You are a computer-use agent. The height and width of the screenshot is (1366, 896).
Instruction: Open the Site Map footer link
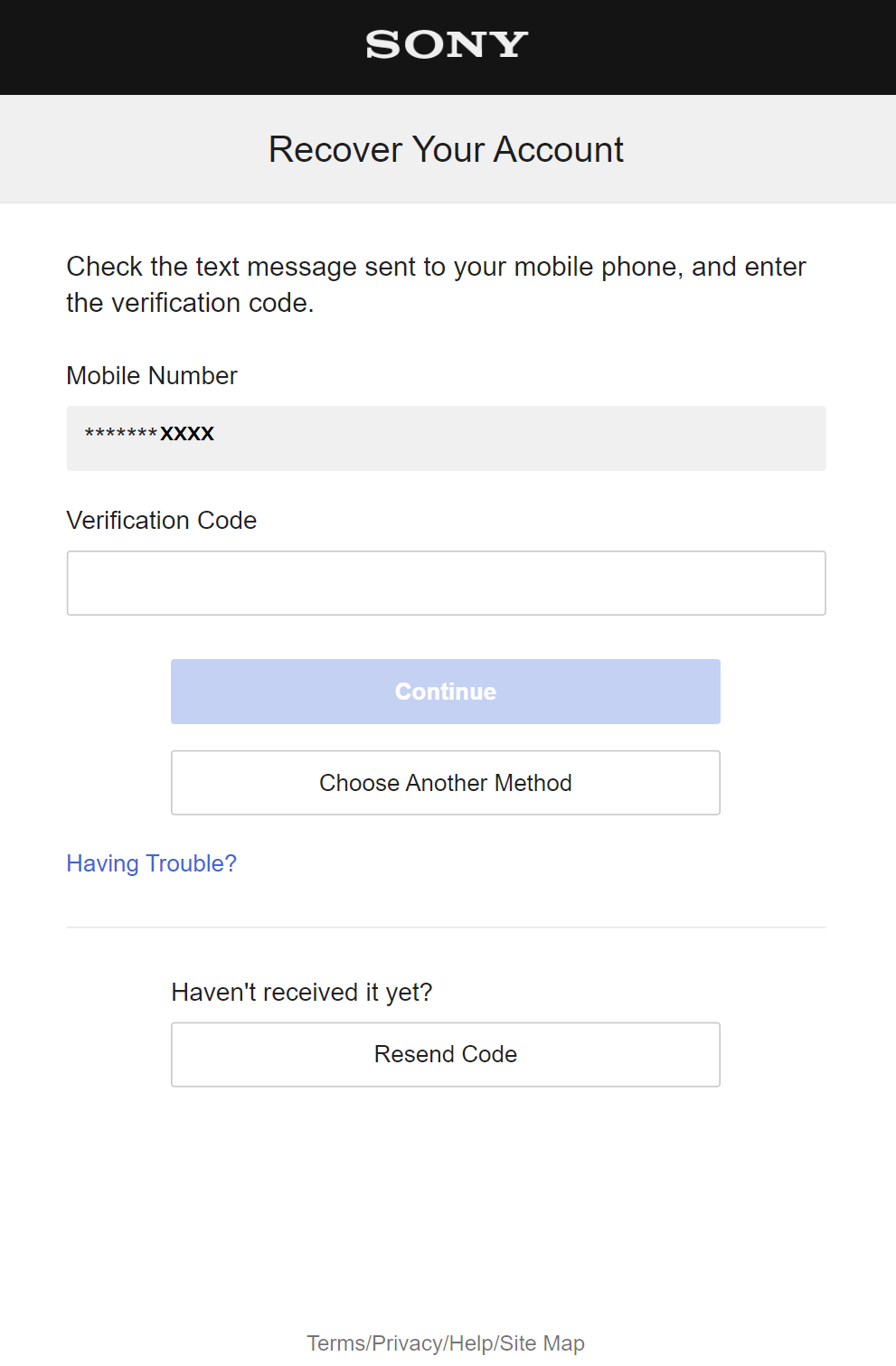tap(542, 1343)
